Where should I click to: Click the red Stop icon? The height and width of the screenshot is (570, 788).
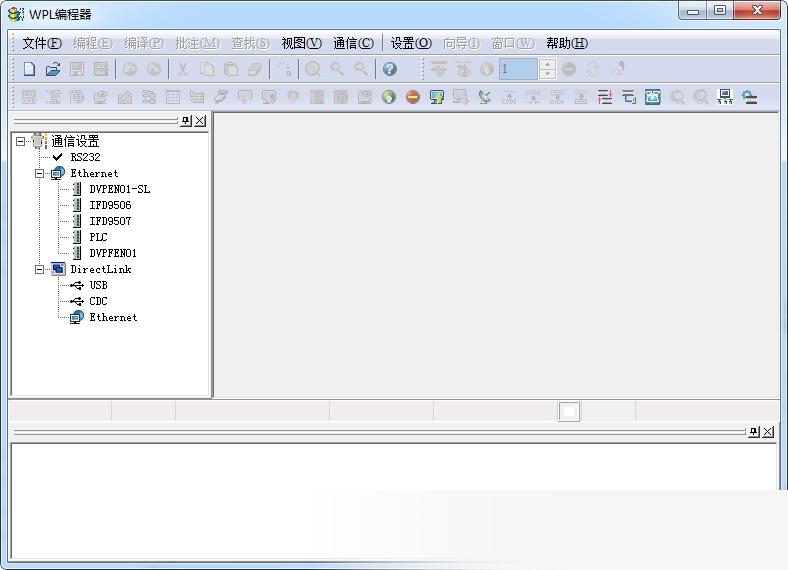(x=413, y=97)
